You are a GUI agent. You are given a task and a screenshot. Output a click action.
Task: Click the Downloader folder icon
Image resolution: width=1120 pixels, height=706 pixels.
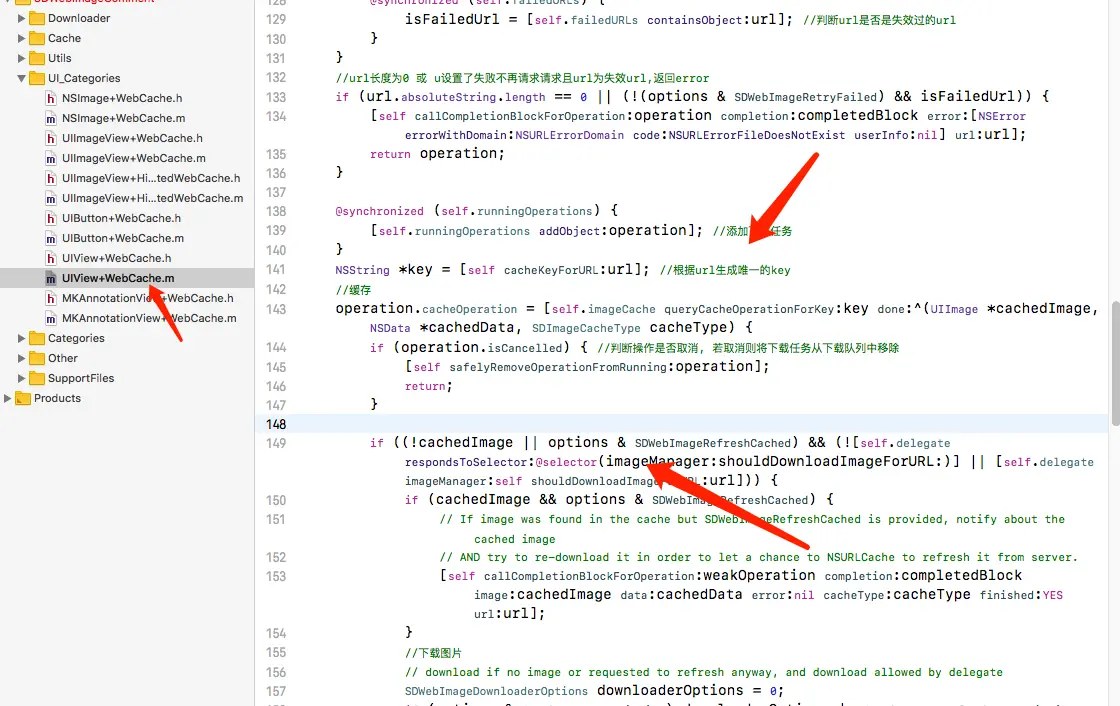pyautogui.click(x=37, y=18)
